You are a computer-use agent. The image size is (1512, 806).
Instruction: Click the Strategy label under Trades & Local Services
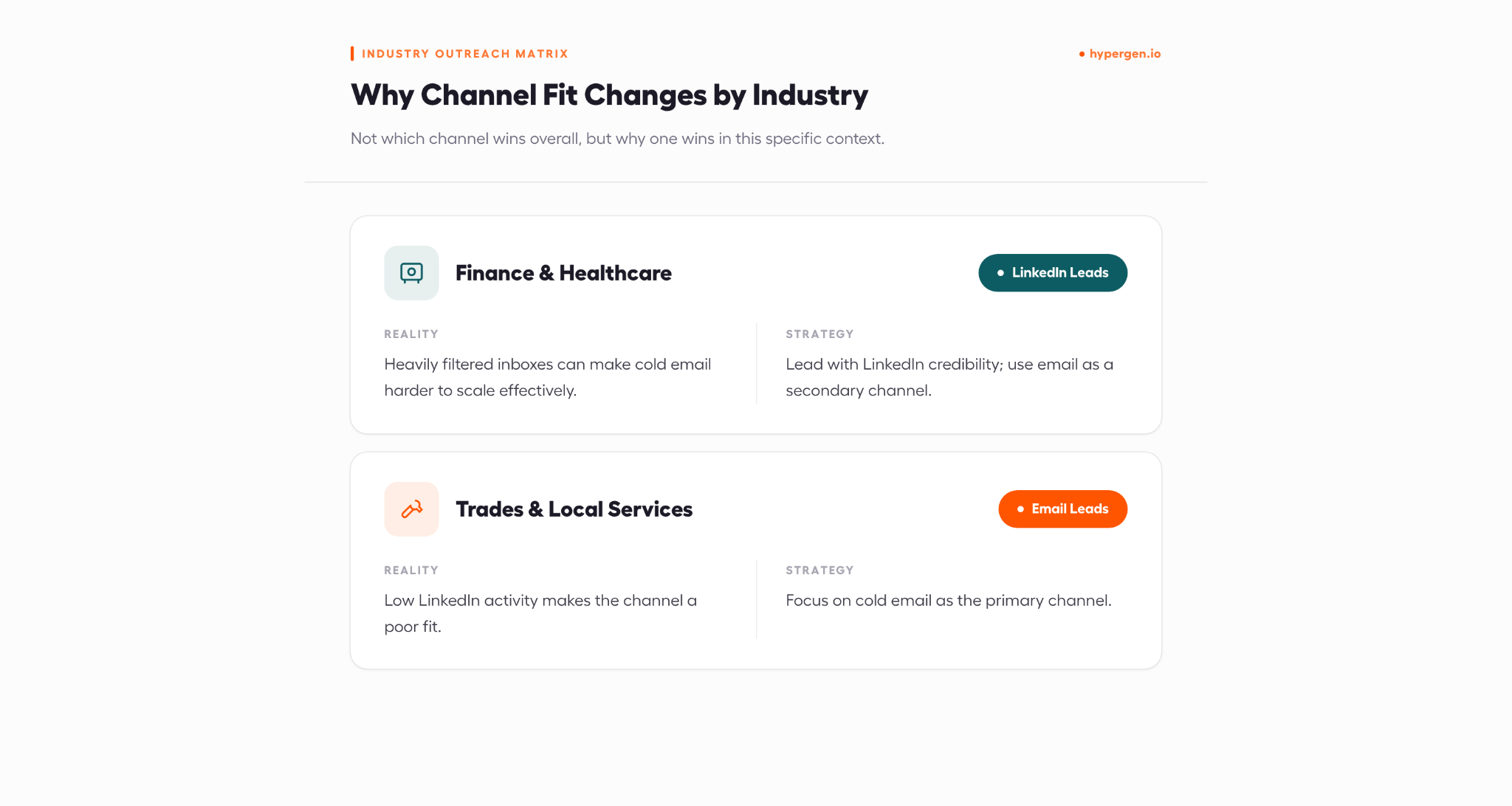819,571
